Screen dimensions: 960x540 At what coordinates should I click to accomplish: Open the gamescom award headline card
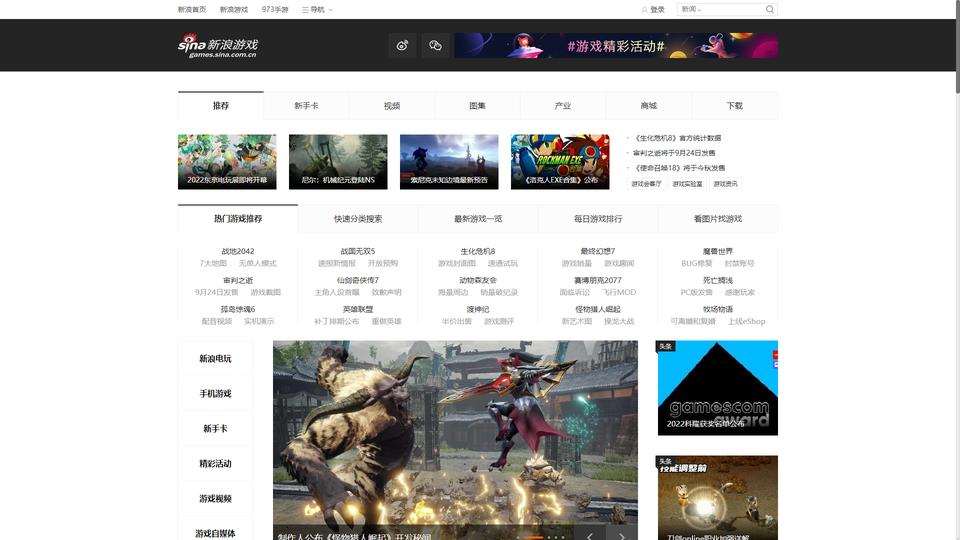[x=718, y=388]
